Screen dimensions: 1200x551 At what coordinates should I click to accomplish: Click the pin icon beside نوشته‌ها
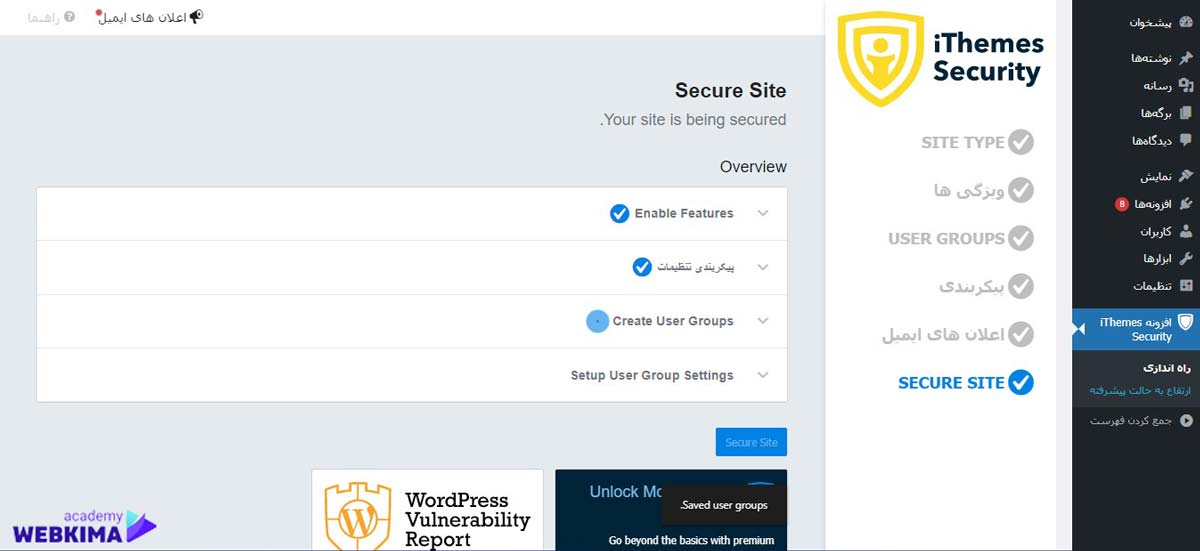pyautogui.click(x=1186, y=58)
